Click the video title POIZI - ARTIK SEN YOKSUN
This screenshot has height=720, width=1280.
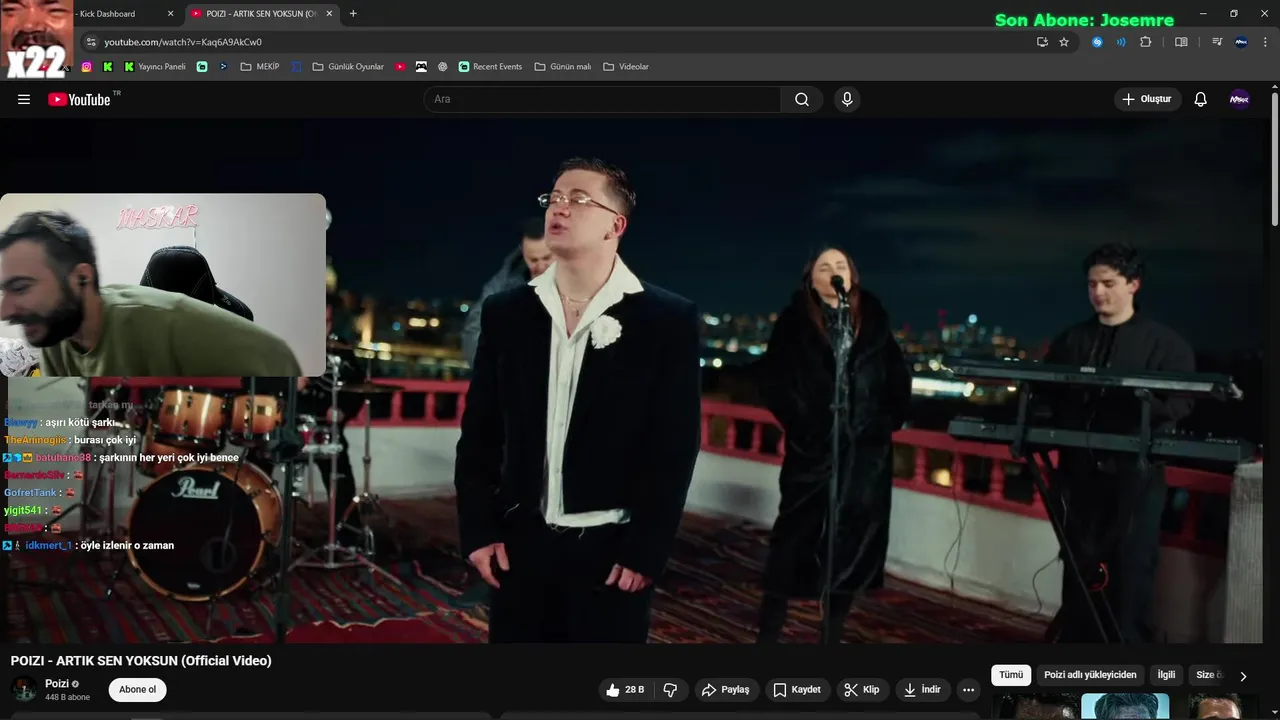141,661
